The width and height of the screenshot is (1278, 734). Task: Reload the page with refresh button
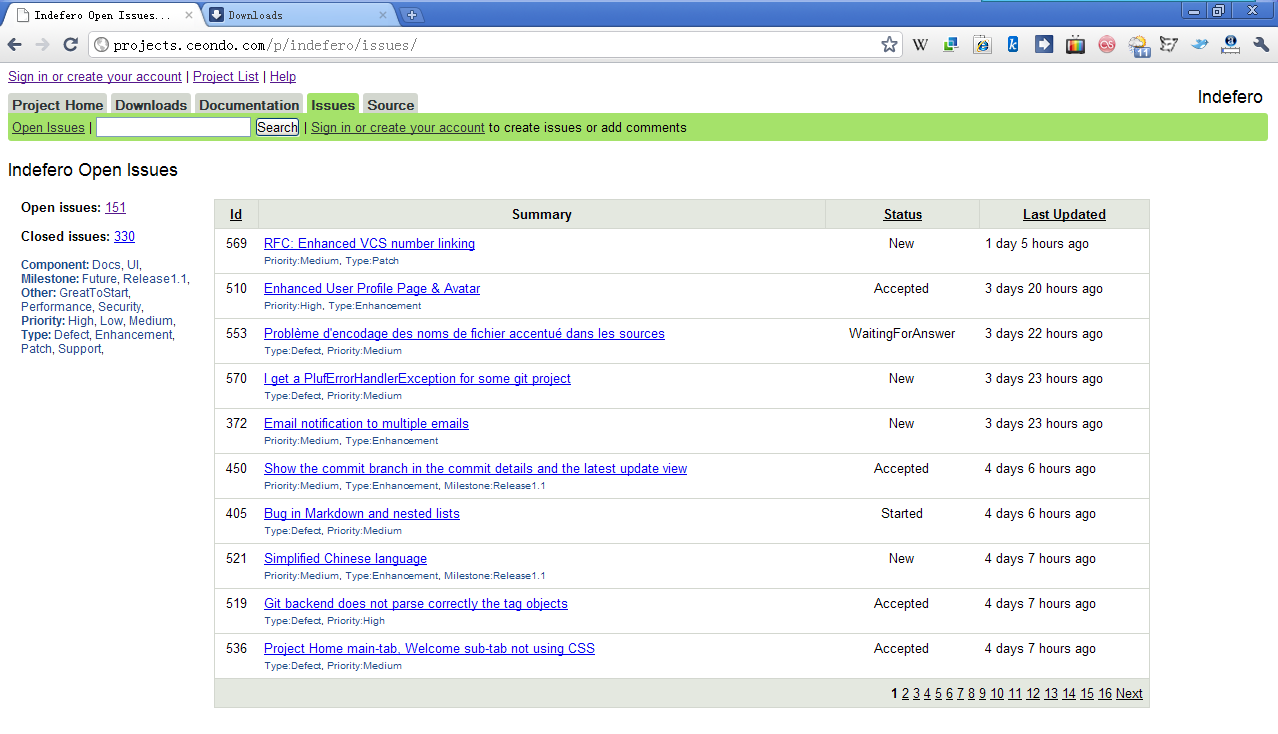[70, 45]
